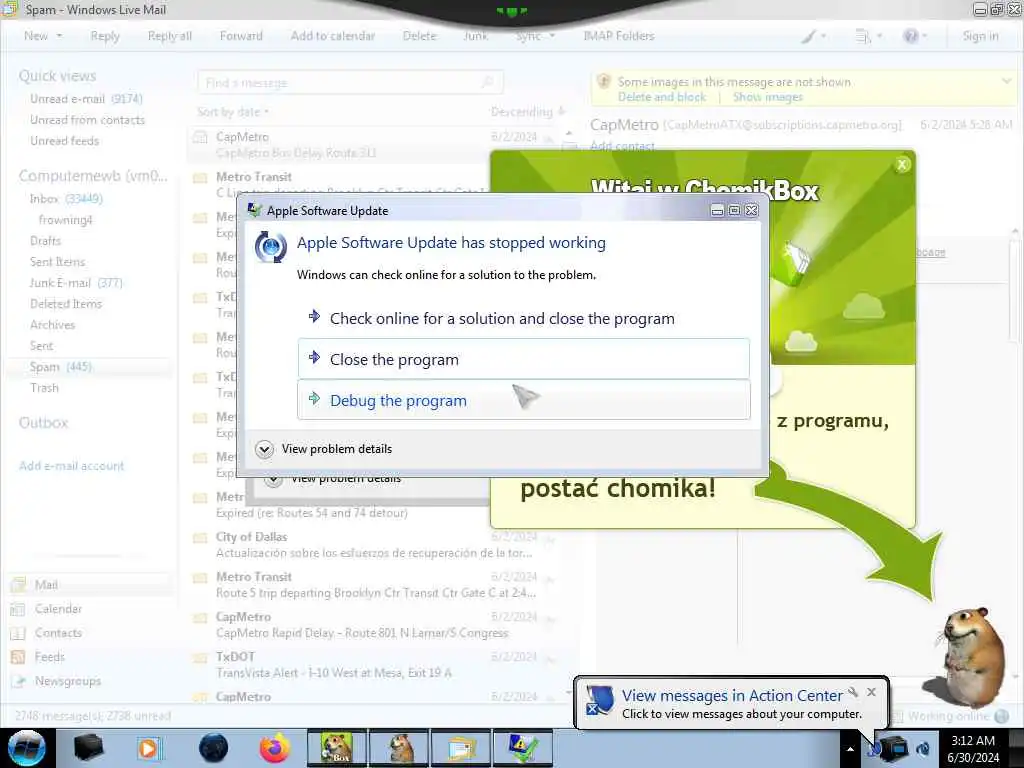1024x768 pixels.
Task: Open the black box taskbar icon
Action: (88, 748)
